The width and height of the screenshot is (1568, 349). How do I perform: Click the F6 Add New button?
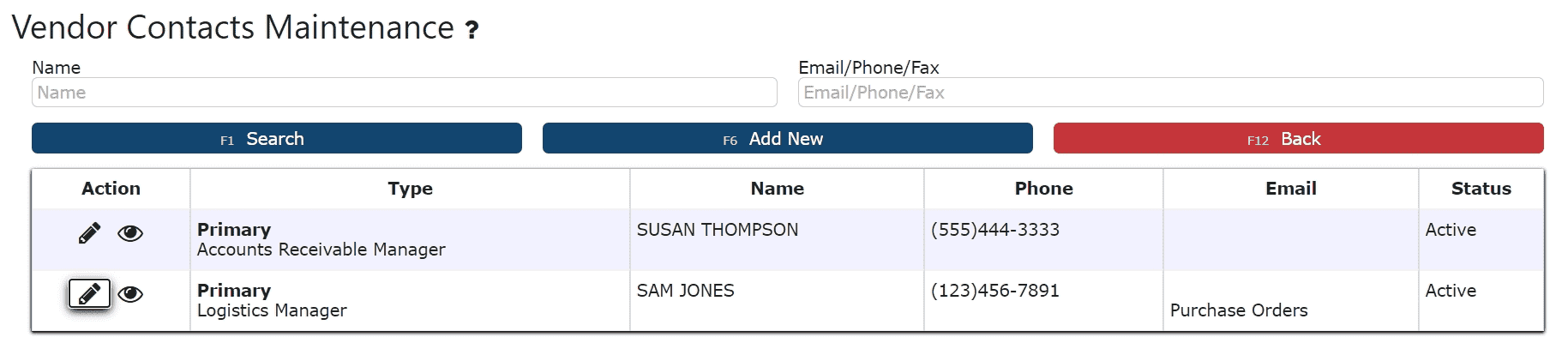coord(787,138)
